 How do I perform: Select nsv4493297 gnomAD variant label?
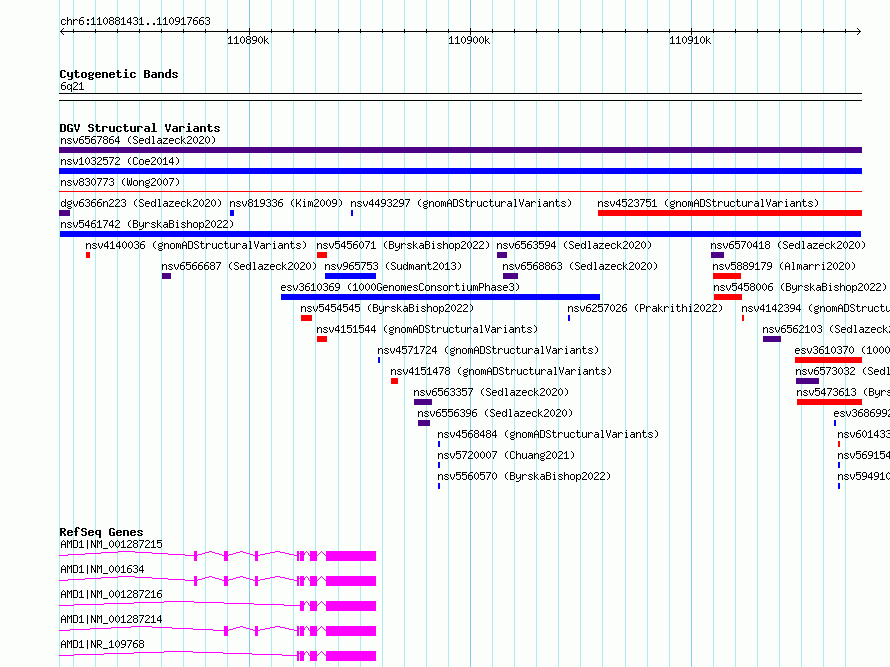click(461, 203)
